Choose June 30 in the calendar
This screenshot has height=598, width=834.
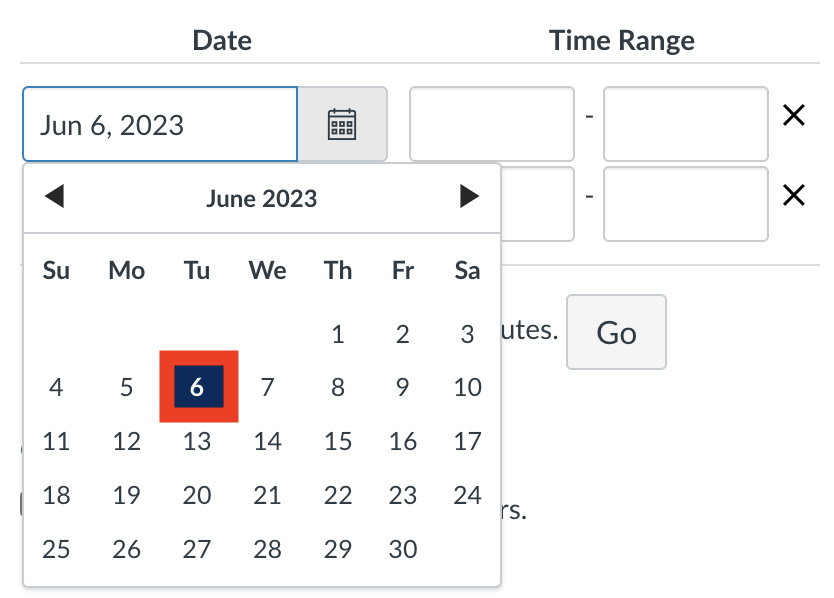point(403,549)
